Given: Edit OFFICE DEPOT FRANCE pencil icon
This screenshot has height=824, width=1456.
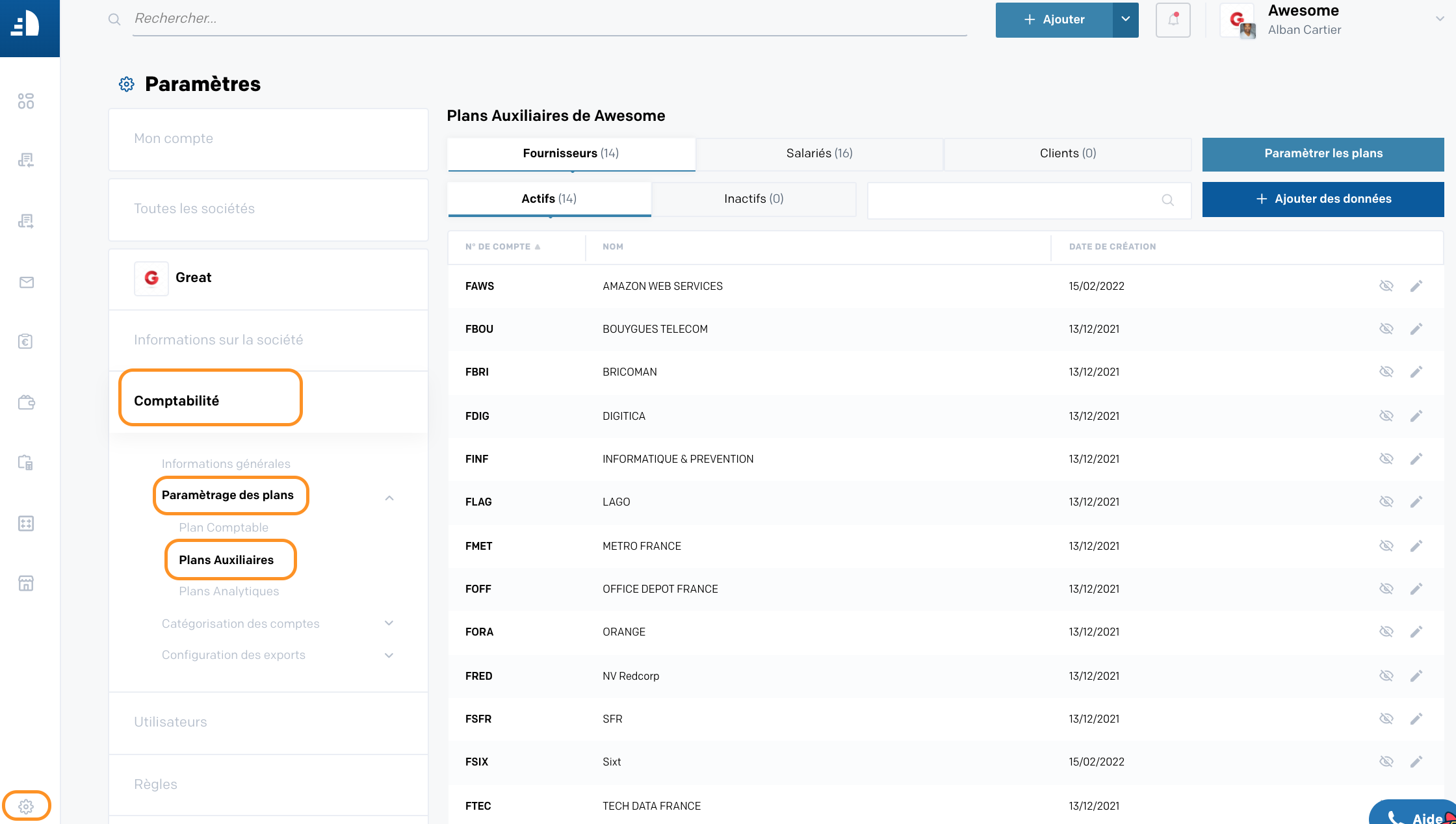Looking at the screenshot, I should (1416, 589).
